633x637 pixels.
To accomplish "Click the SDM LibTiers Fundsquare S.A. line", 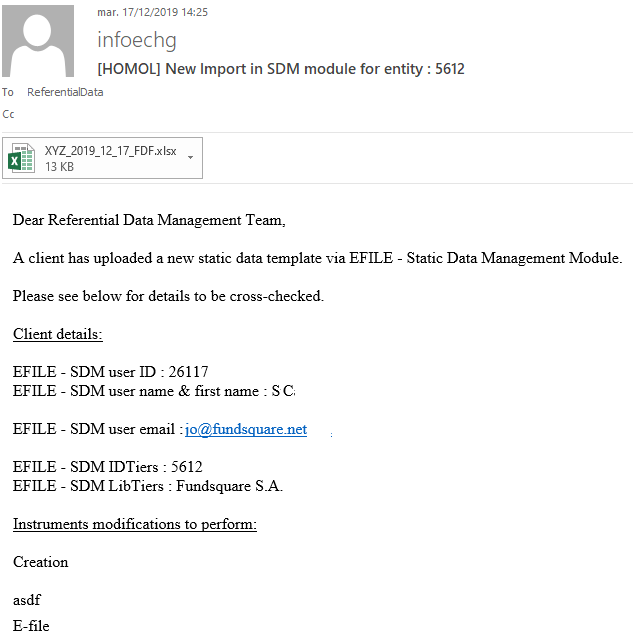I will coord(148,486).
